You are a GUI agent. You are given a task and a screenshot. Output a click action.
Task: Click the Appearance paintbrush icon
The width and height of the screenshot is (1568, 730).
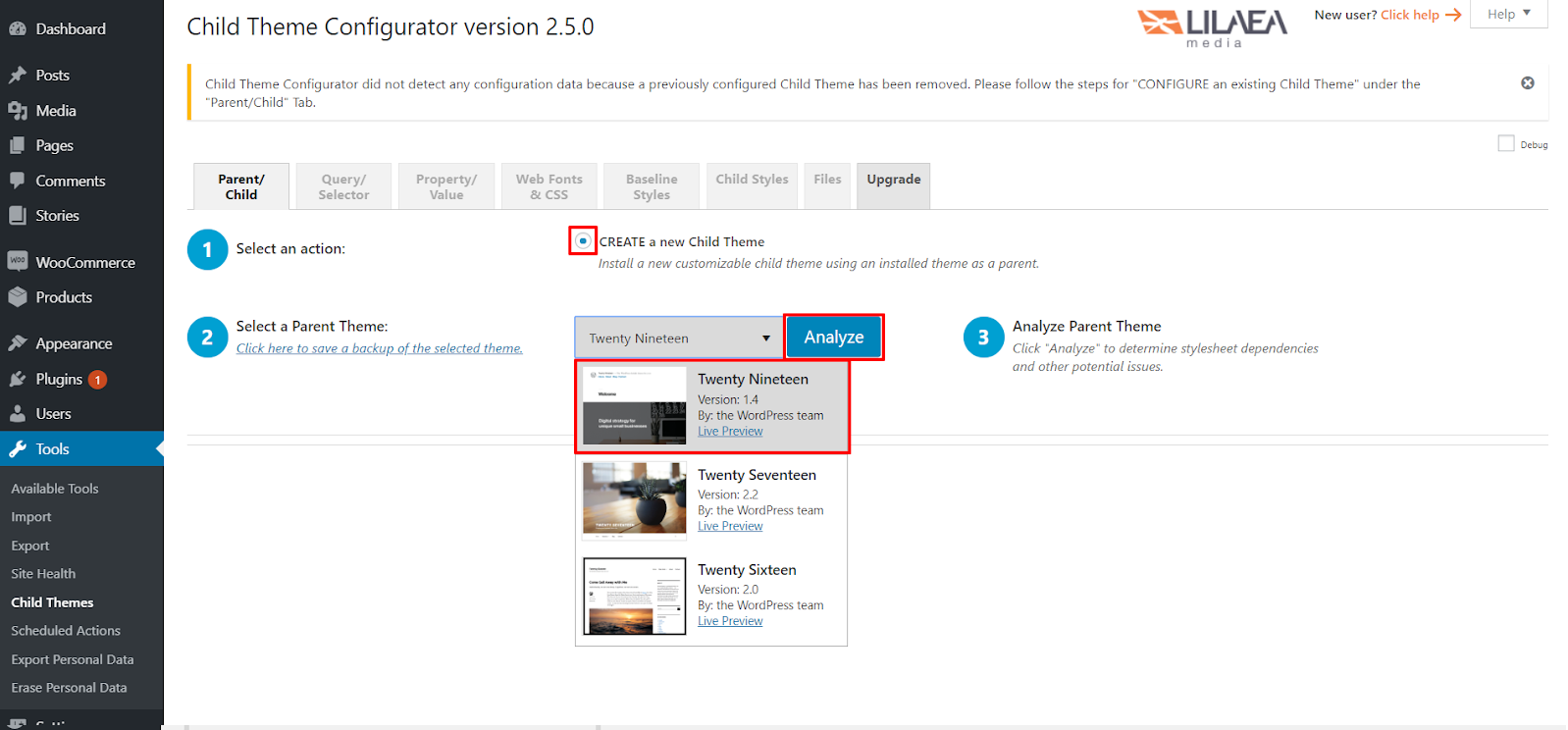click(18, 343)
